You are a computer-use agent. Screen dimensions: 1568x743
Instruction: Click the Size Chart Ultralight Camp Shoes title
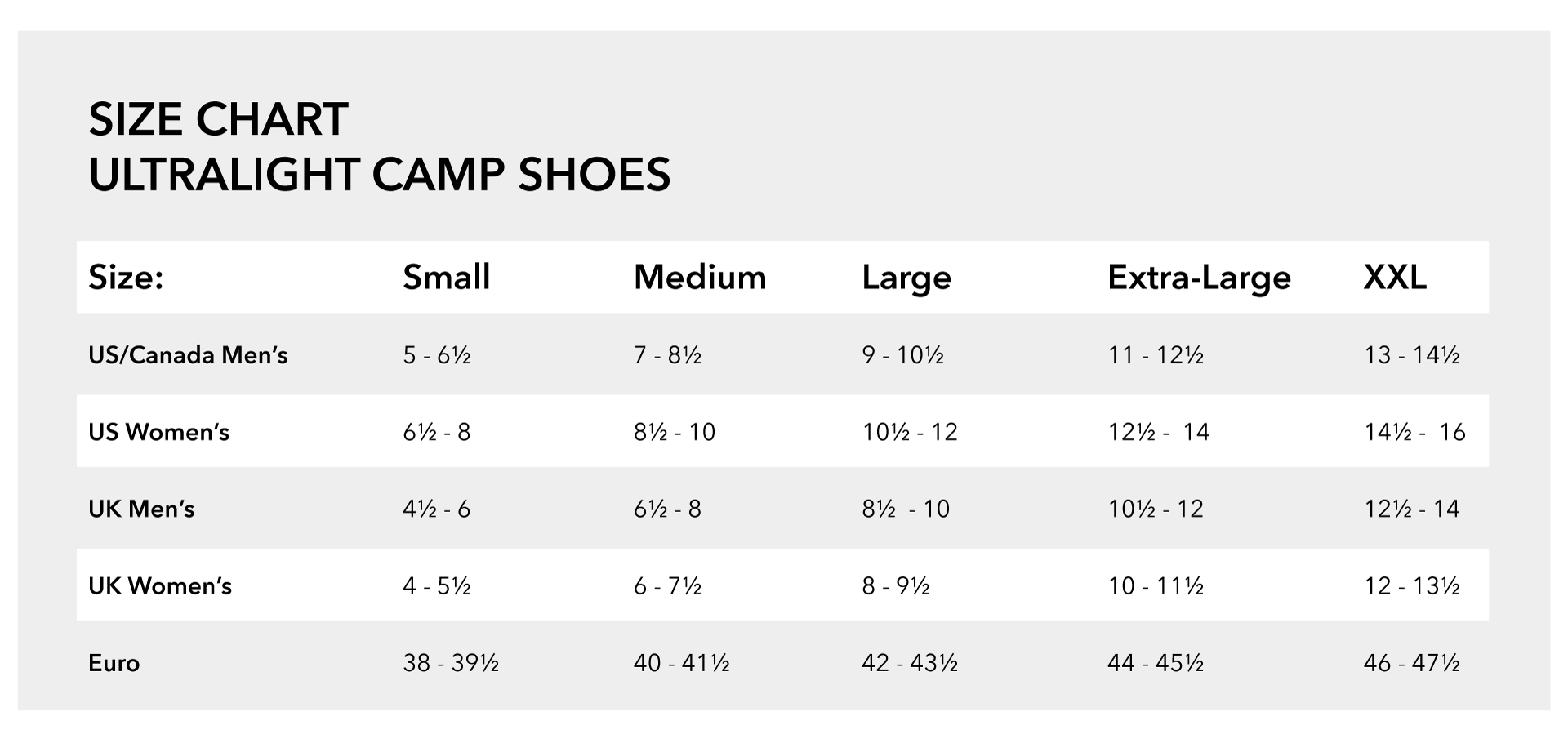380,147
